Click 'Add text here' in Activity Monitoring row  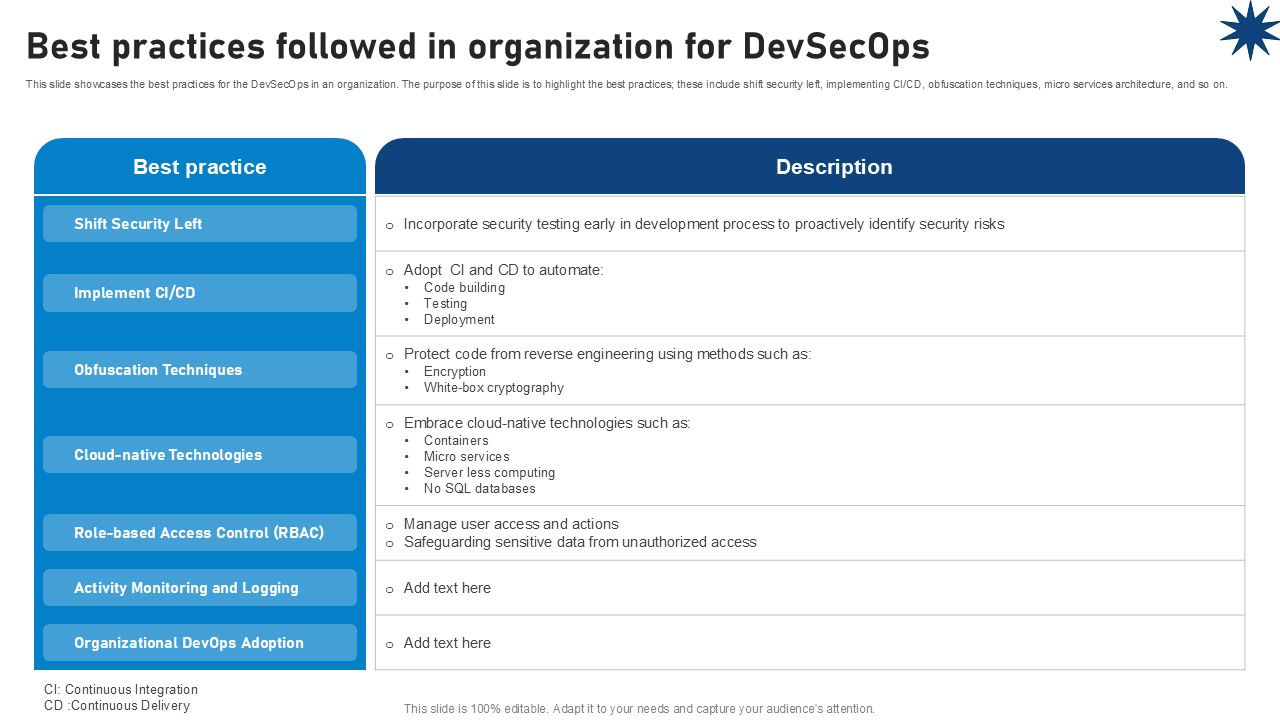pyautogui.click(x=447, y=588)
